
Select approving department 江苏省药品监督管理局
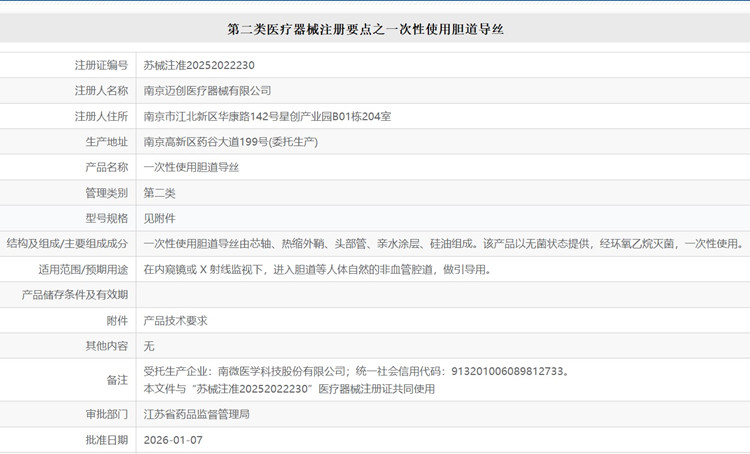point(196,413)
